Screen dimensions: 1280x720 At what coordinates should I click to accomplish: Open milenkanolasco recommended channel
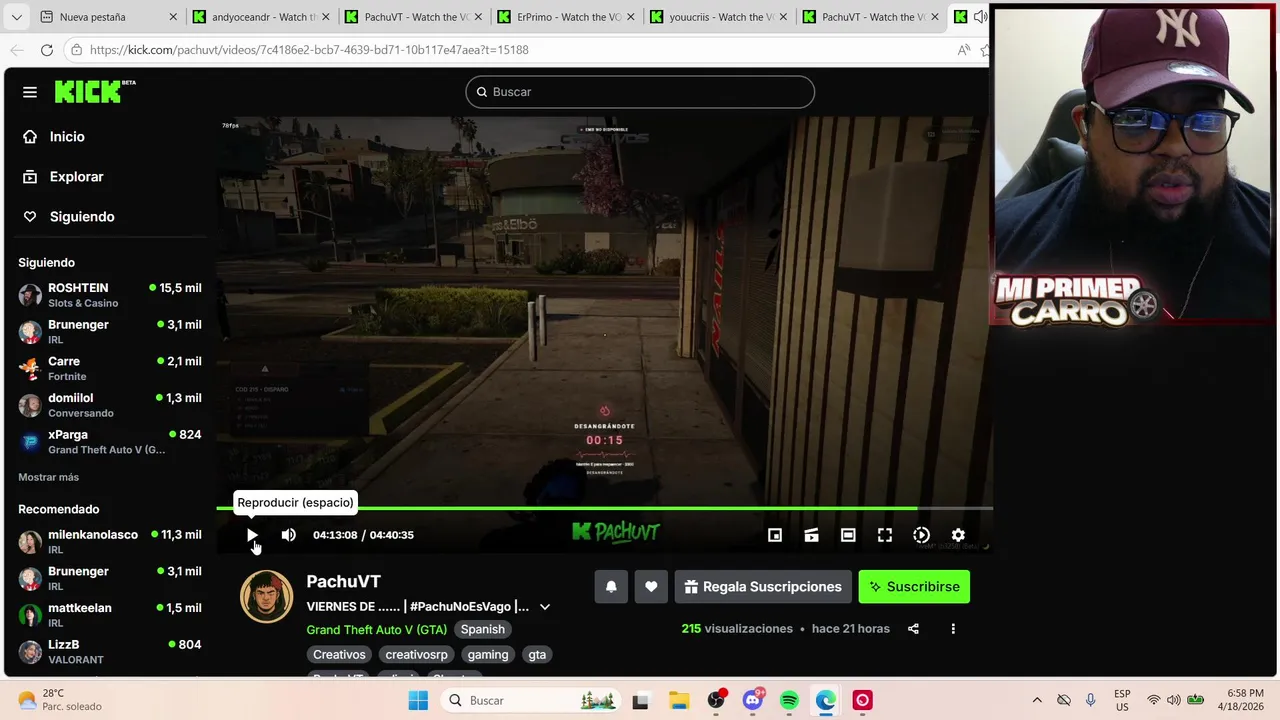(x=109, y=541)
